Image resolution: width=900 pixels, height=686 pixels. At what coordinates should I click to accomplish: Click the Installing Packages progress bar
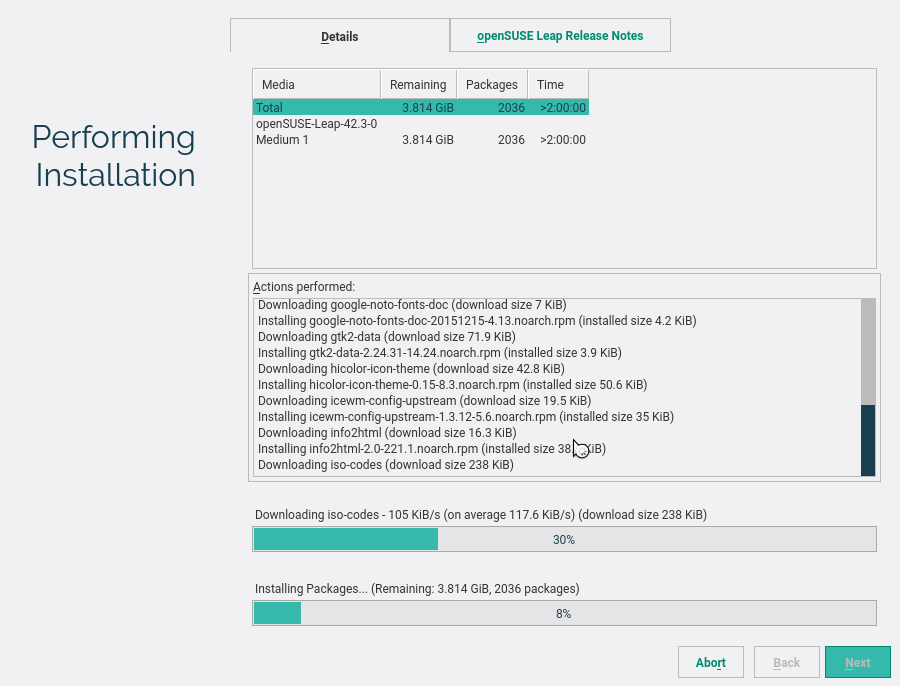pos(564,613)
